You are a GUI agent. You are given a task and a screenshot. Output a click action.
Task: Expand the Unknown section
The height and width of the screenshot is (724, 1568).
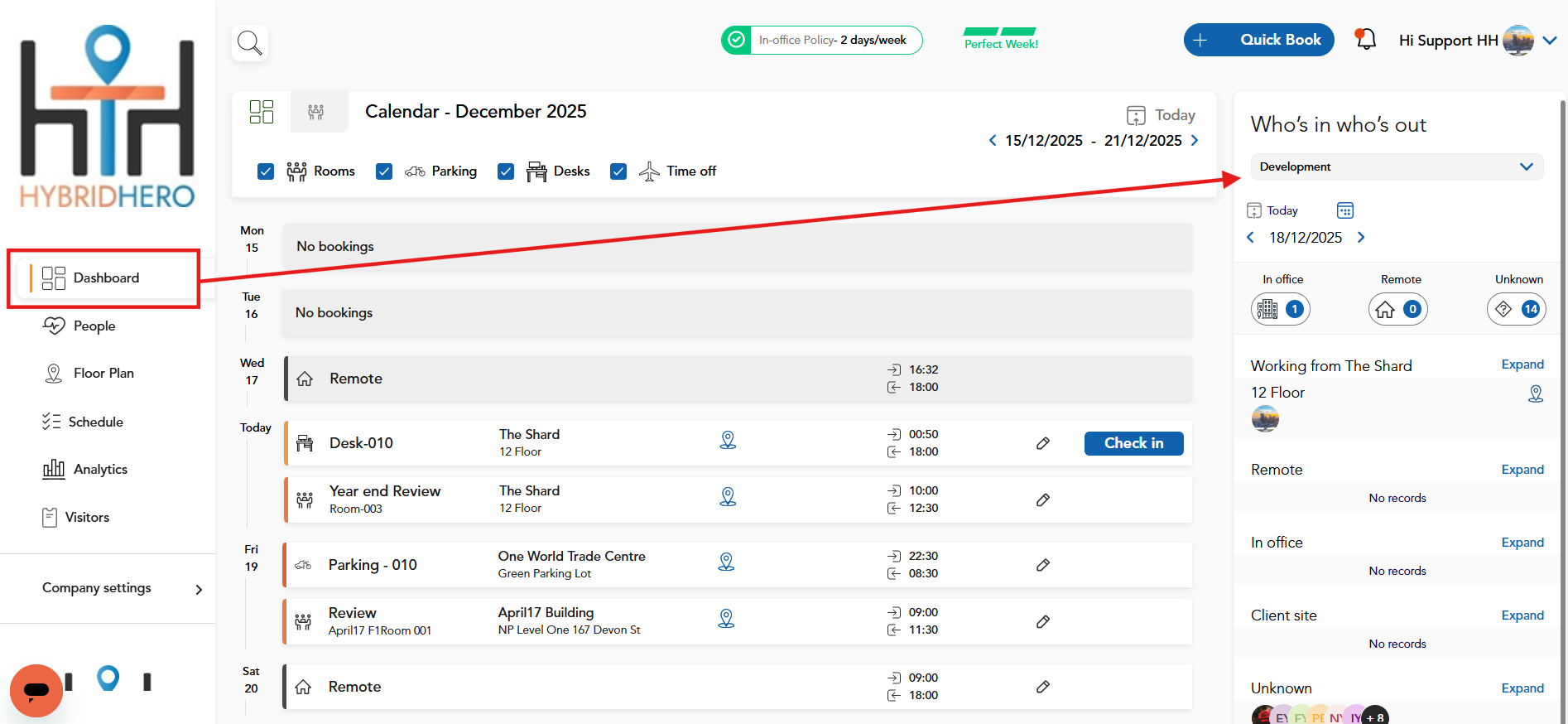[x=1522, y=688]
